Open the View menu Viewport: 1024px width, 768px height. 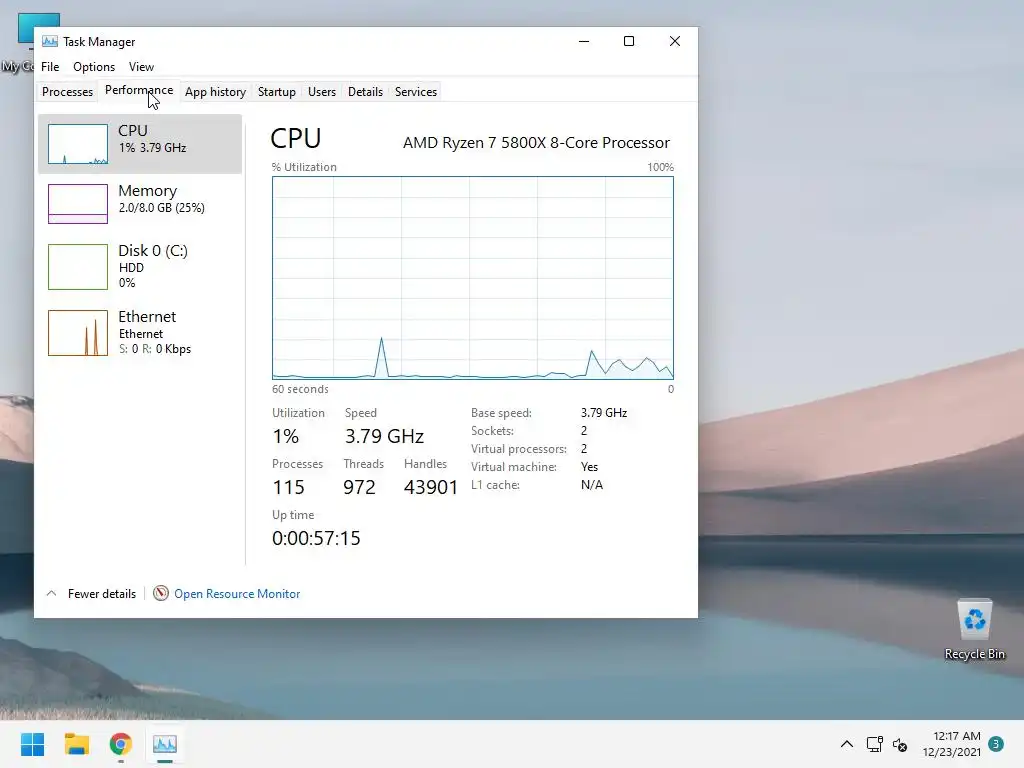pos(141,67)
